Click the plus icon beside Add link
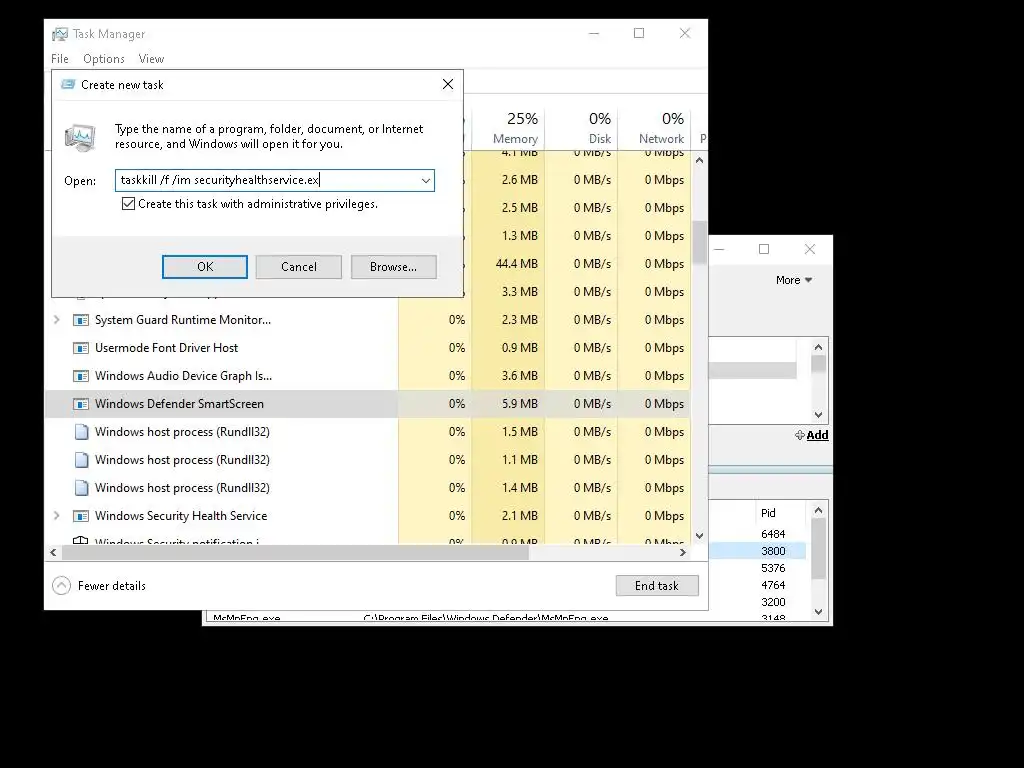The width and height of the screenshot is (1024, 768). (799, 435)
